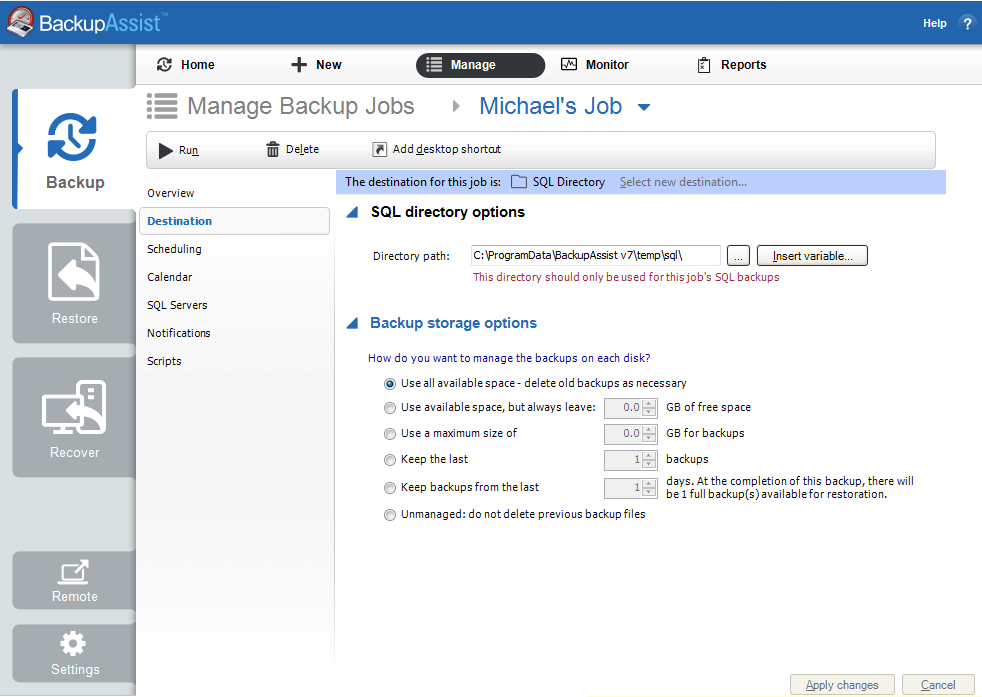The image size is (982, 697).
Task: Click the BackupAssist logo icon
Action: 20,22
